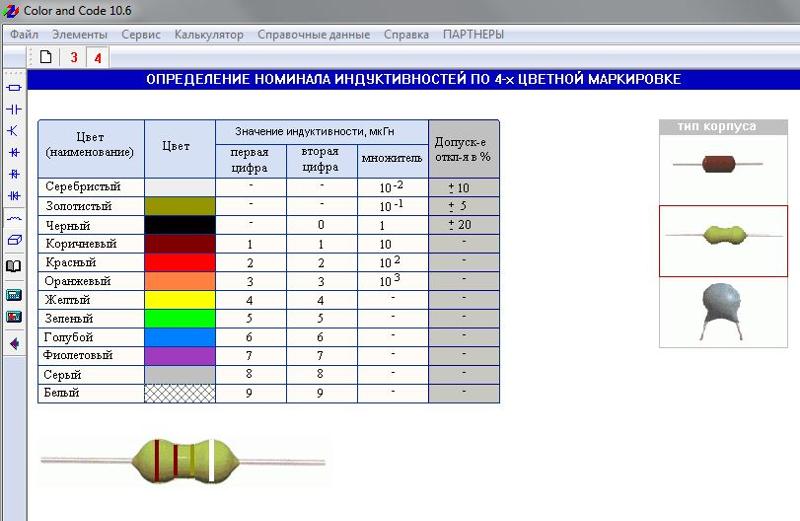Viewport: 800px width, 521px height.
Task: Pick the red color swatch
Action: click(x=180, y=262)
